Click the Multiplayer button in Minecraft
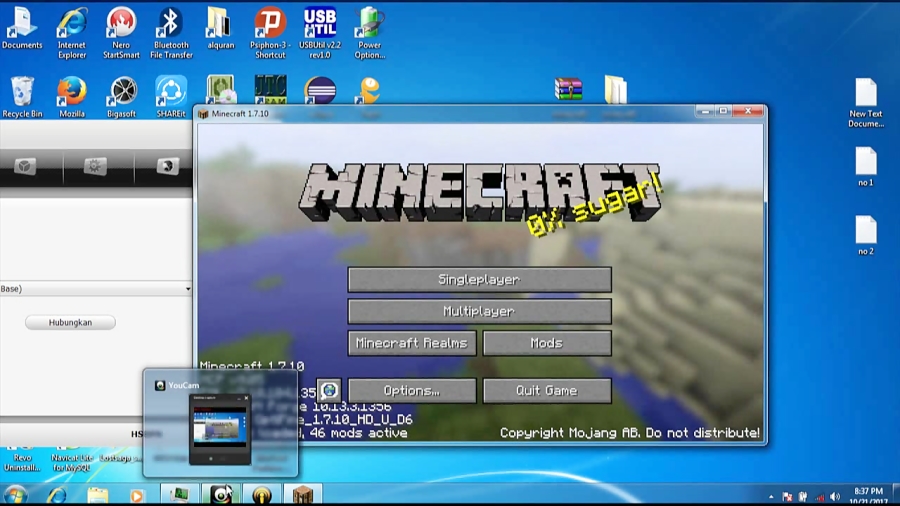Viewport: 900px width, 506px height. pos(479,311)
